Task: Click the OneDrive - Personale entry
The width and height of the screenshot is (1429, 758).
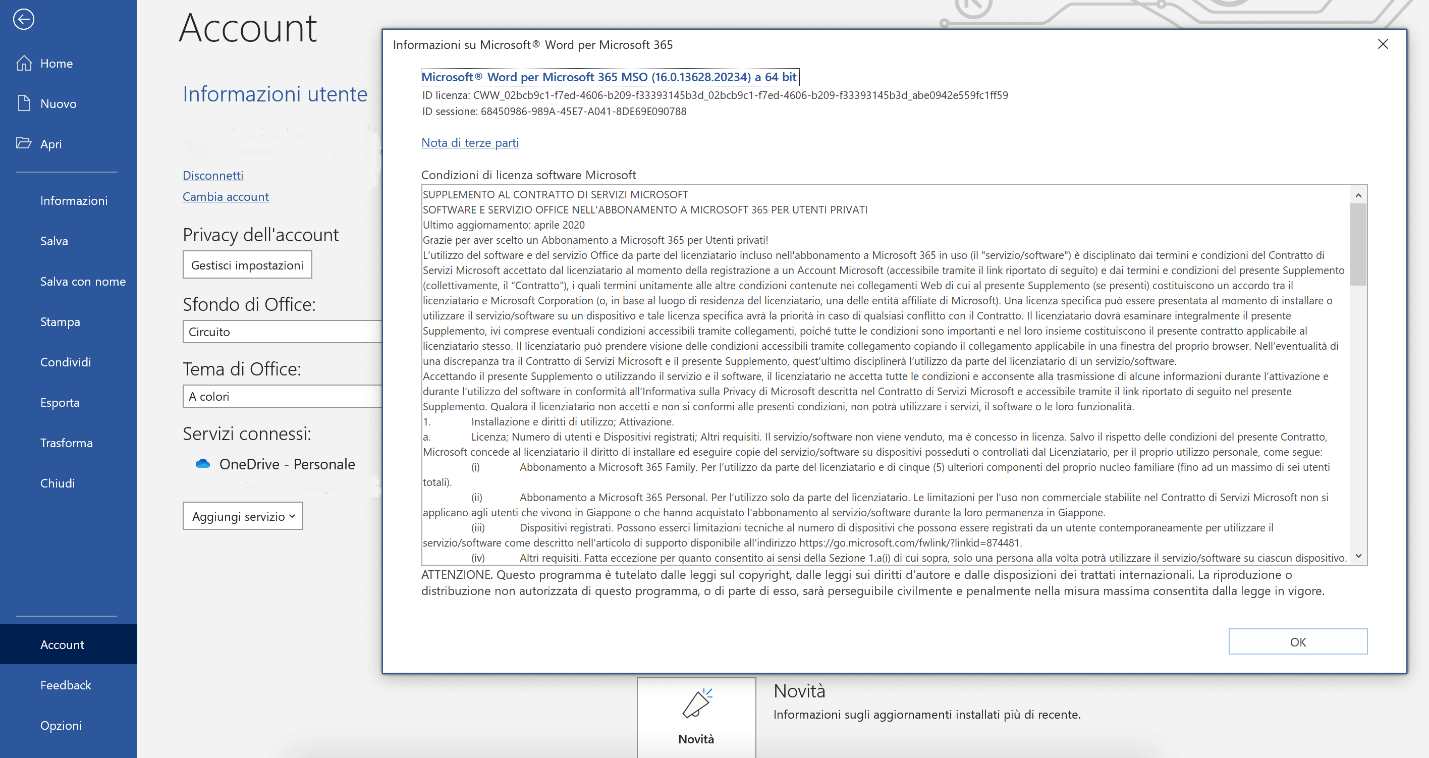Action: pos(287,464)
